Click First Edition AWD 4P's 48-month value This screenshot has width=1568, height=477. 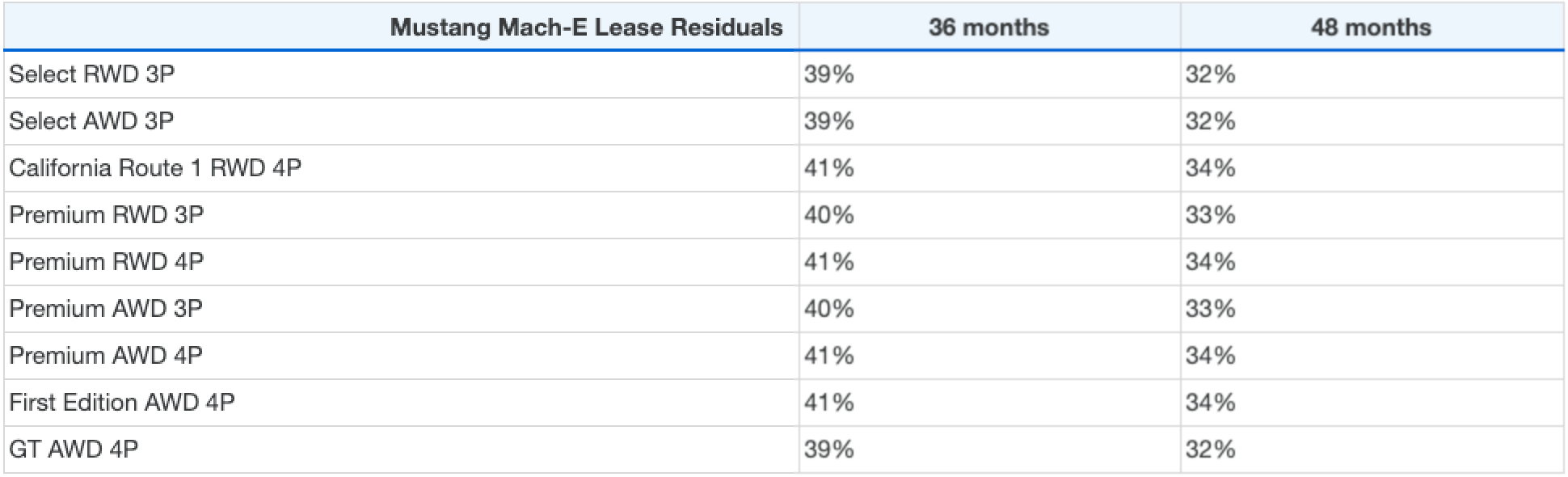1210,403
